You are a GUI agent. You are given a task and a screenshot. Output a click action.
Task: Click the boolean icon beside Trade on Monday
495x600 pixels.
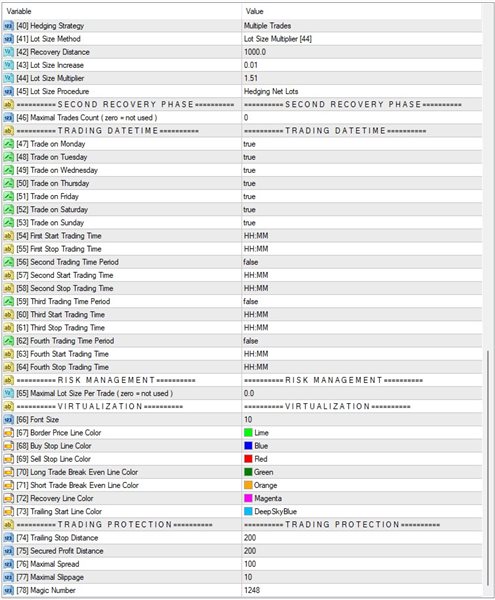[x=8, y=144]
